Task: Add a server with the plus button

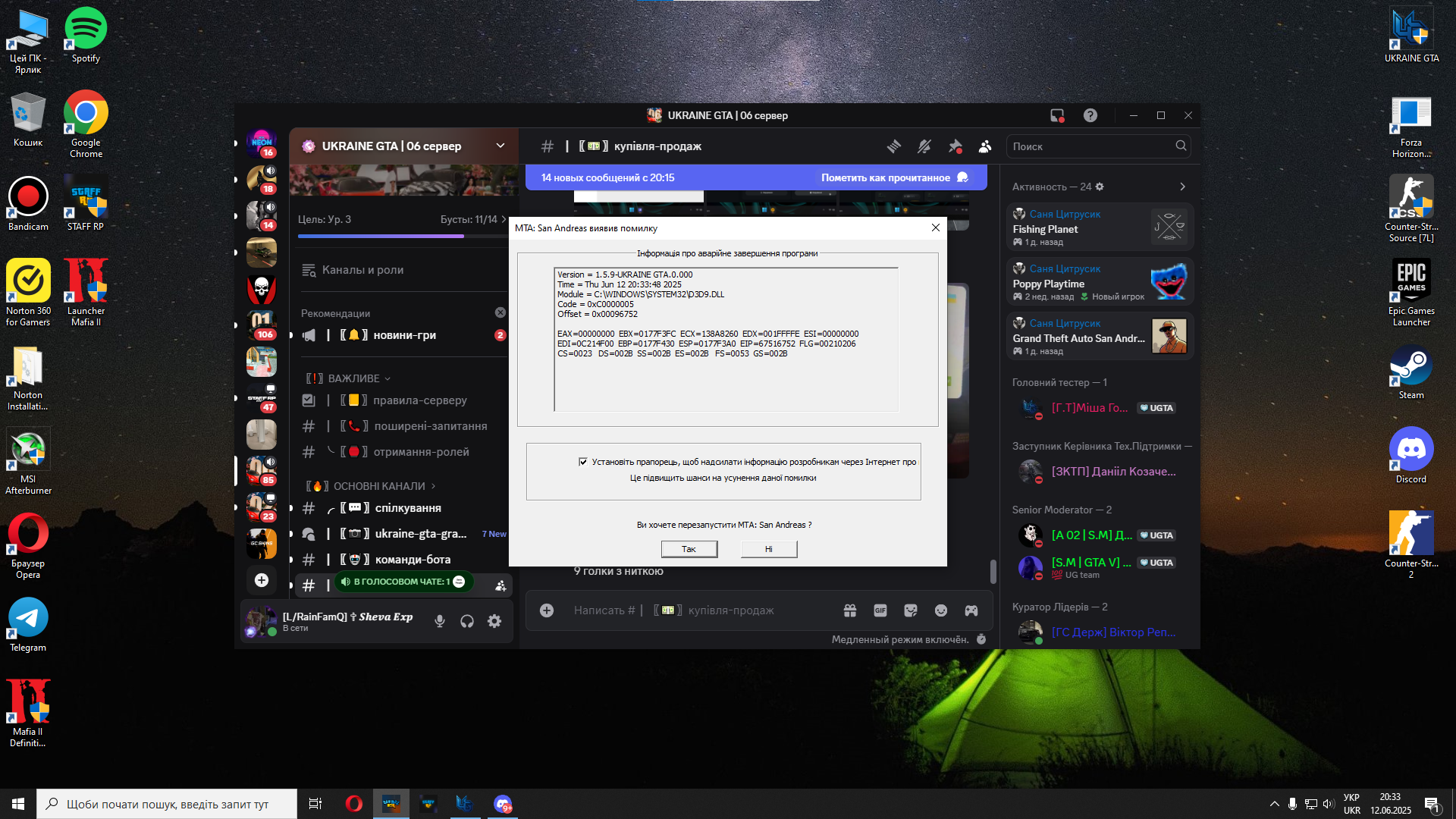Action: tap(262, 580)
